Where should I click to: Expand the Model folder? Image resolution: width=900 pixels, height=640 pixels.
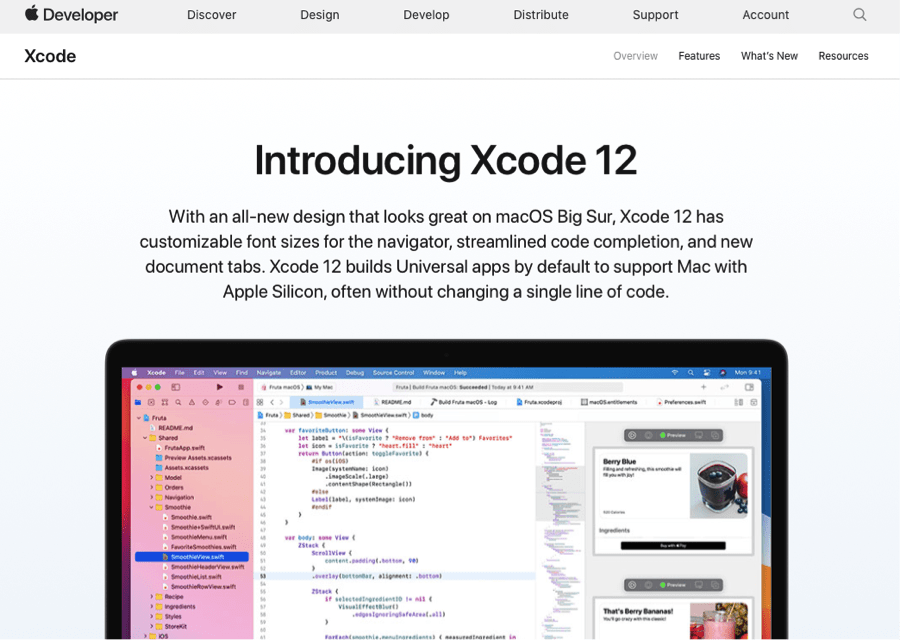tap(152, 478)
